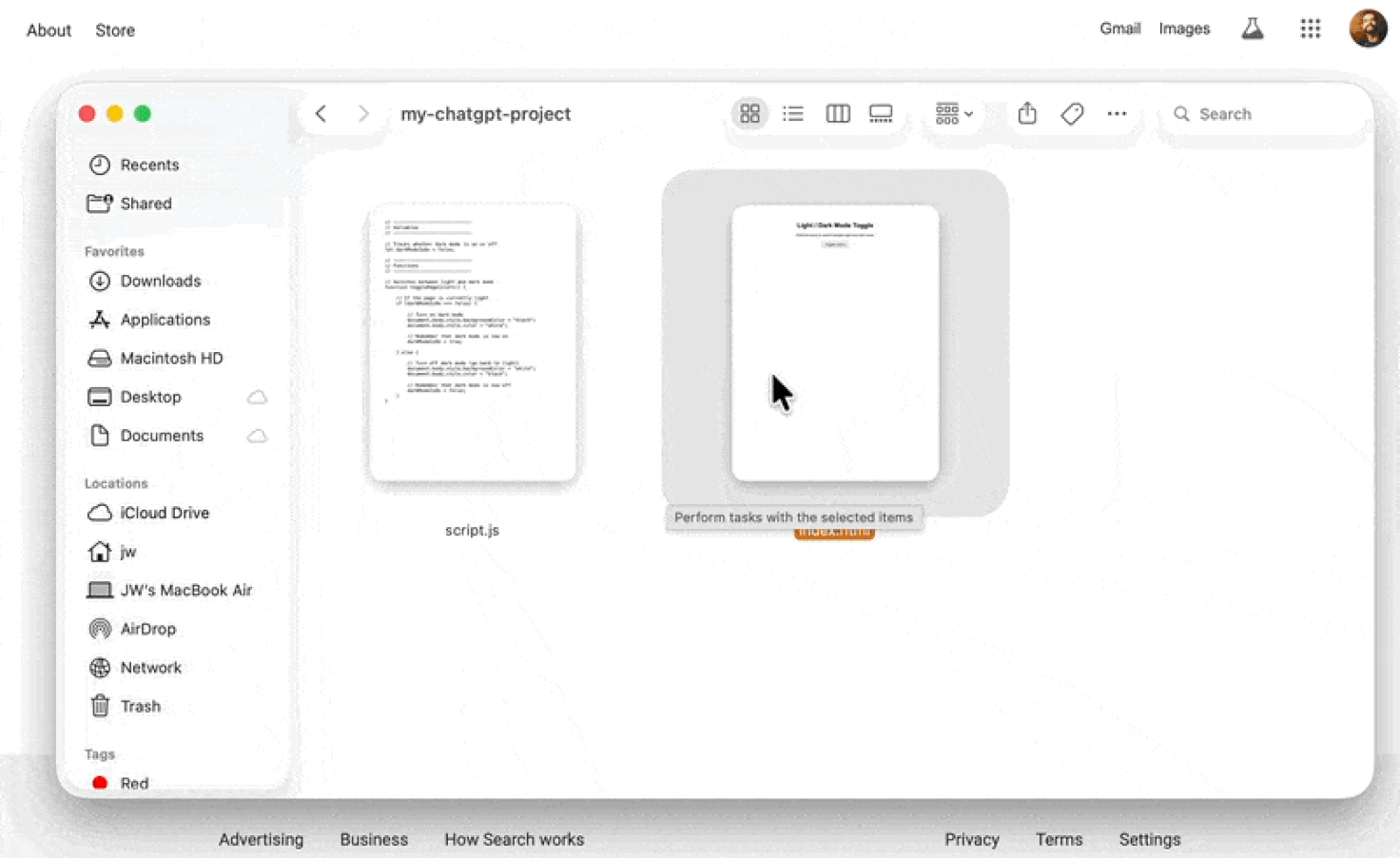Click the Documents page icon
Image resolution: width=1400 pixels, height=858 pixels.
point(99,436)
